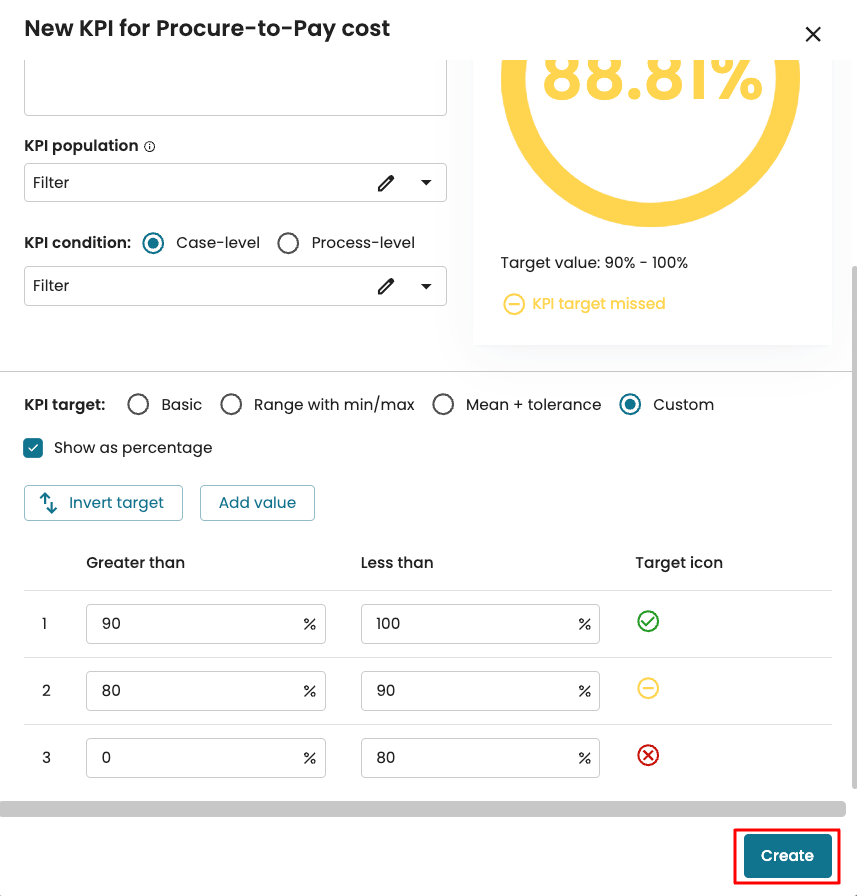Click the yellow minus target icon in row 2
This screenshot has height=896, width=857.
pos(648,689)
